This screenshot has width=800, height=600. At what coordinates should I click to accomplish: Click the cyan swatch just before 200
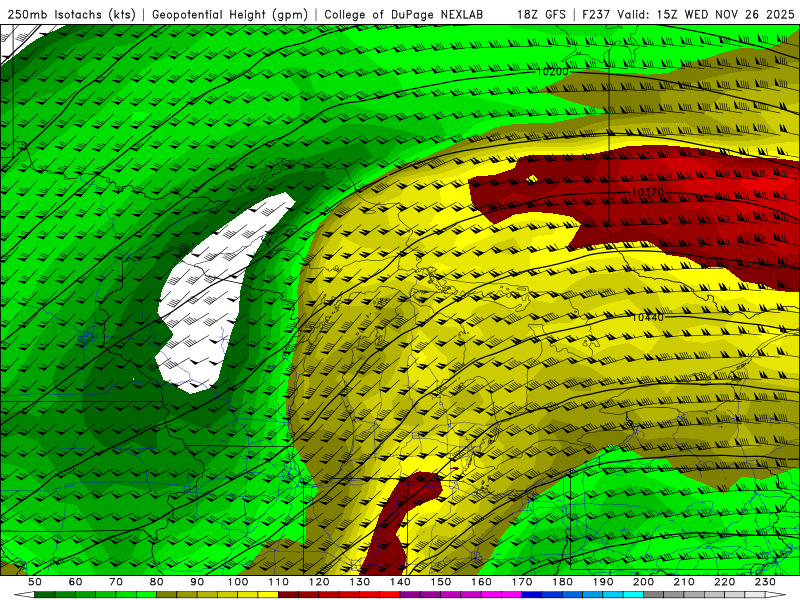click(x=633, y=594)
